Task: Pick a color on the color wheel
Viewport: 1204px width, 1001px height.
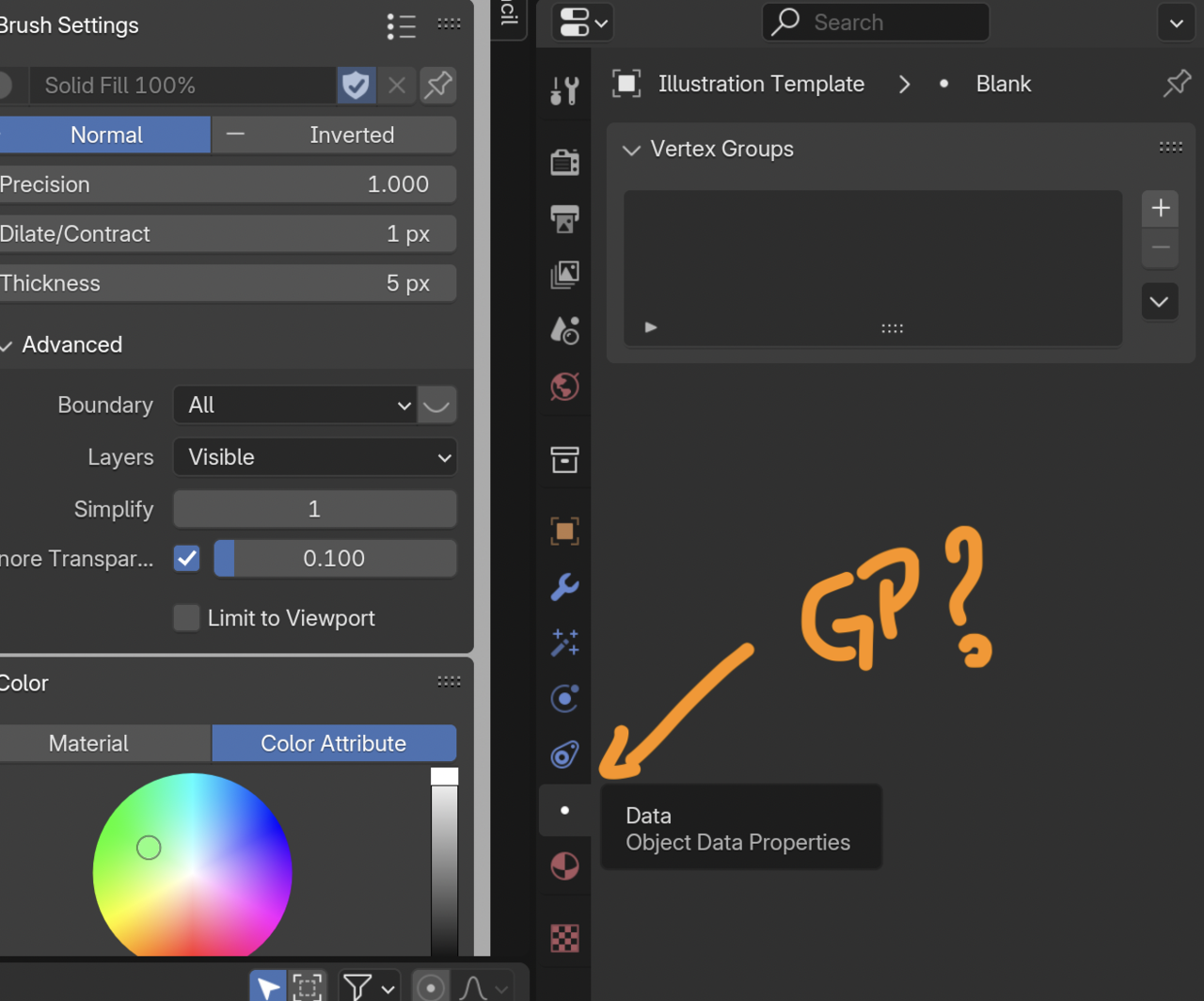Action: pos(192,865)
